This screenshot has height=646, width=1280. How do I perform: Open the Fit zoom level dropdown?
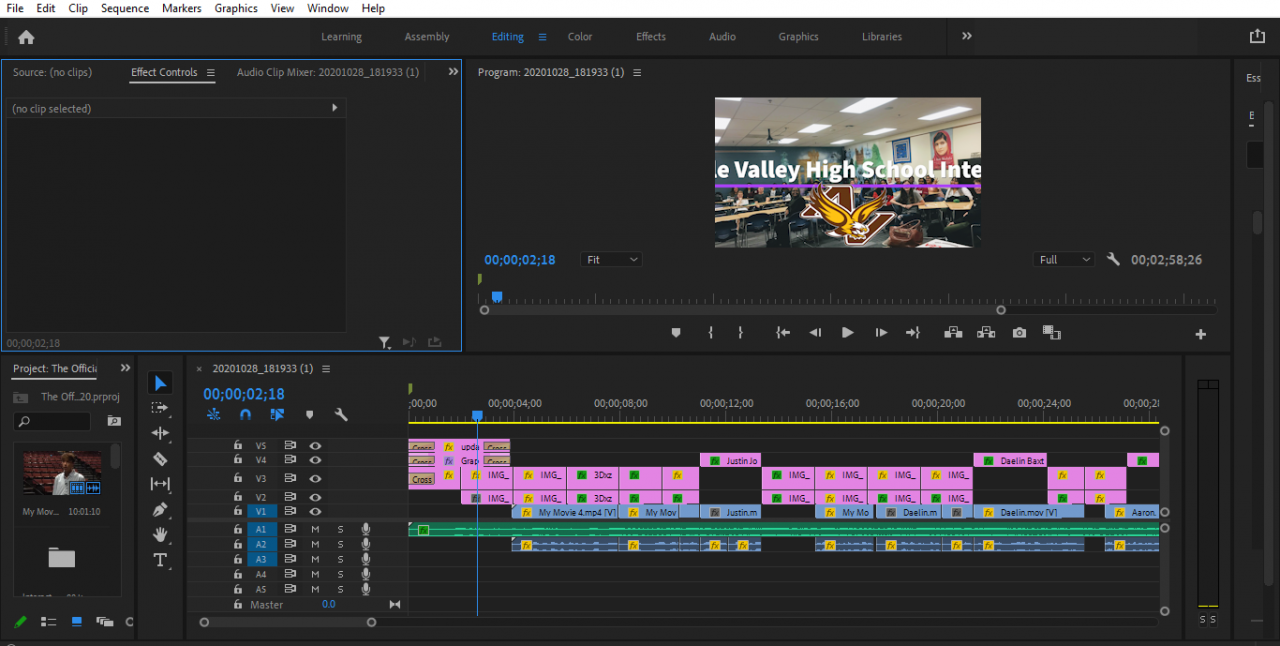tap(611, 260)
